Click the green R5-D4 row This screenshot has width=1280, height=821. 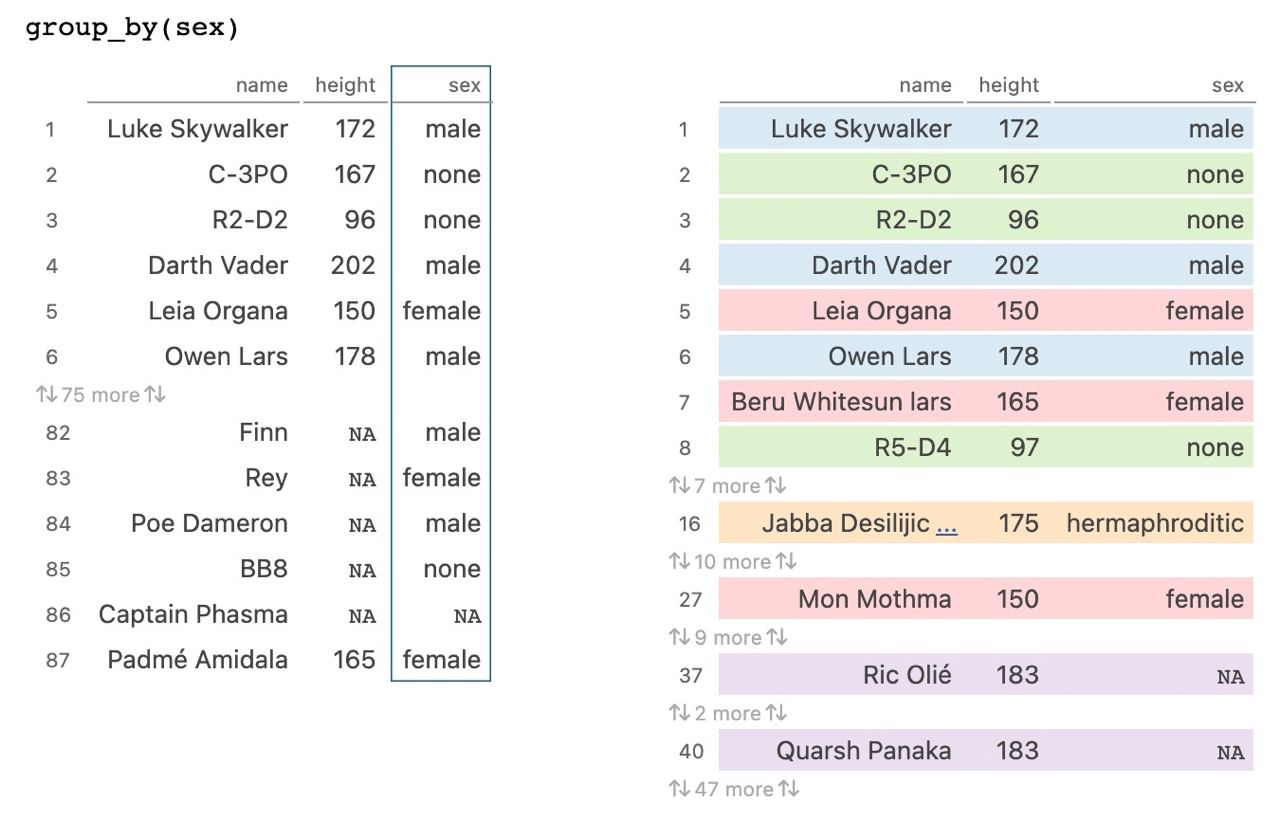(985, 448)
